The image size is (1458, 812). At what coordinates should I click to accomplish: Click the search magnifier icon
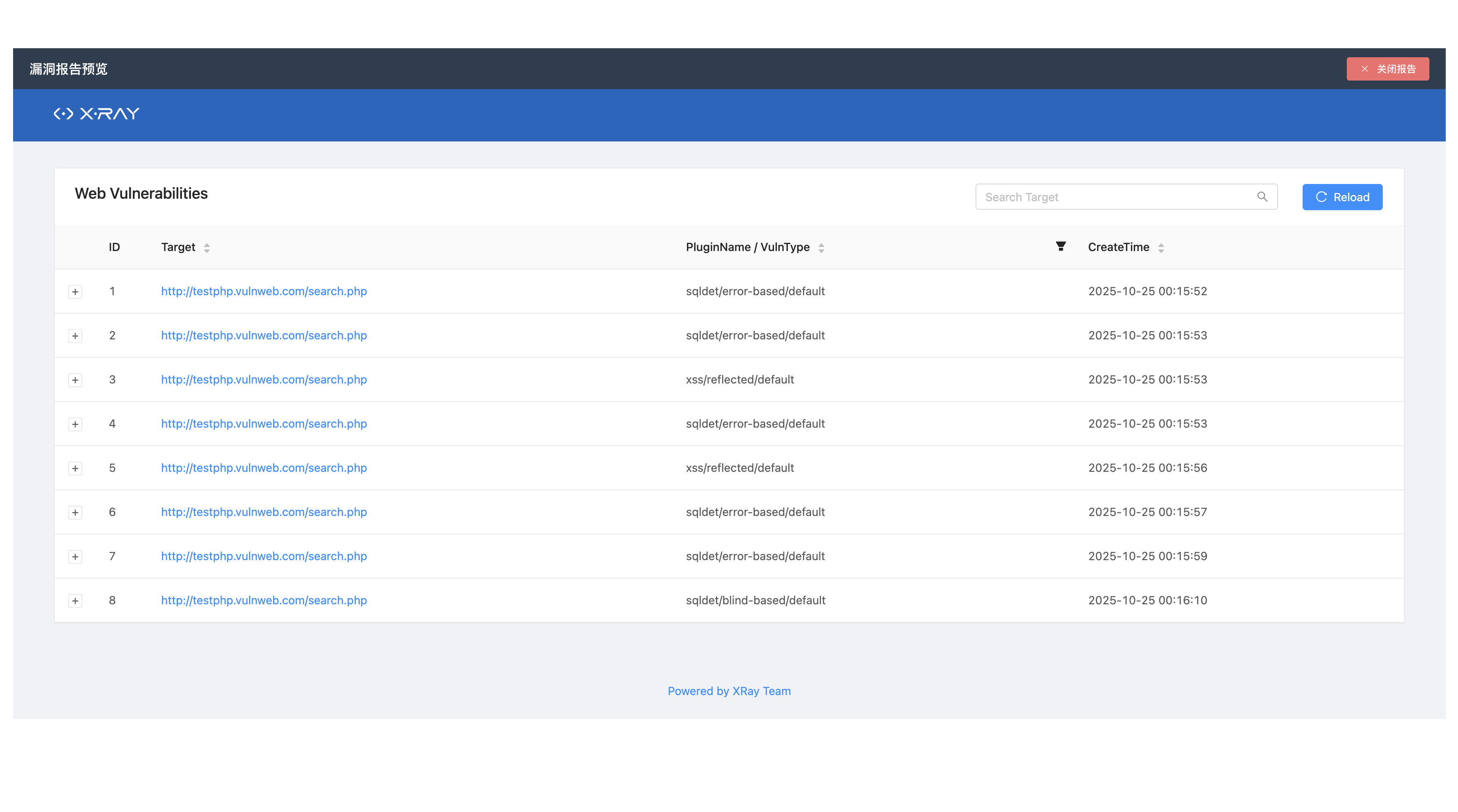1262,196
